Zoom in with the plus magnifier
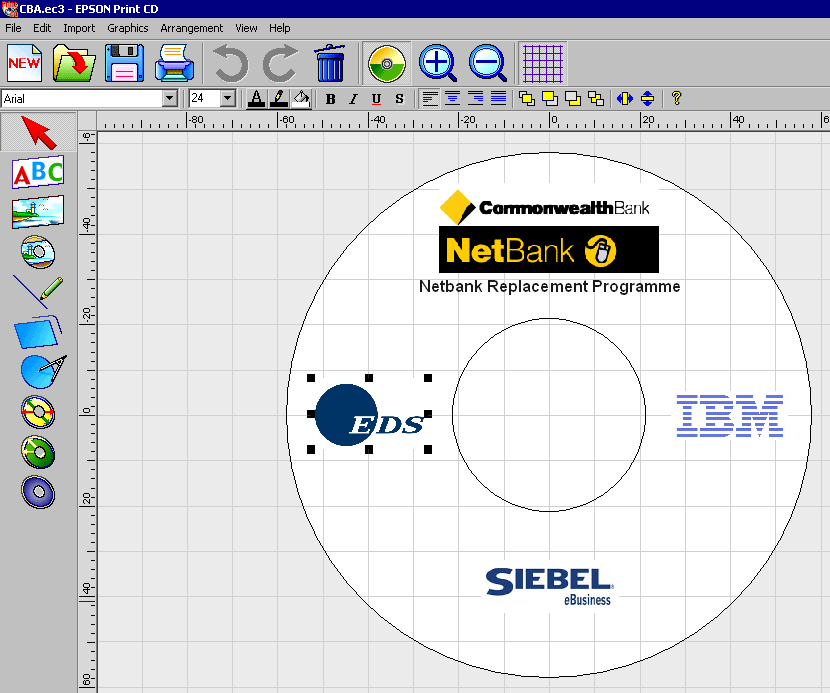830x693 pixels. tap(438, 64)
